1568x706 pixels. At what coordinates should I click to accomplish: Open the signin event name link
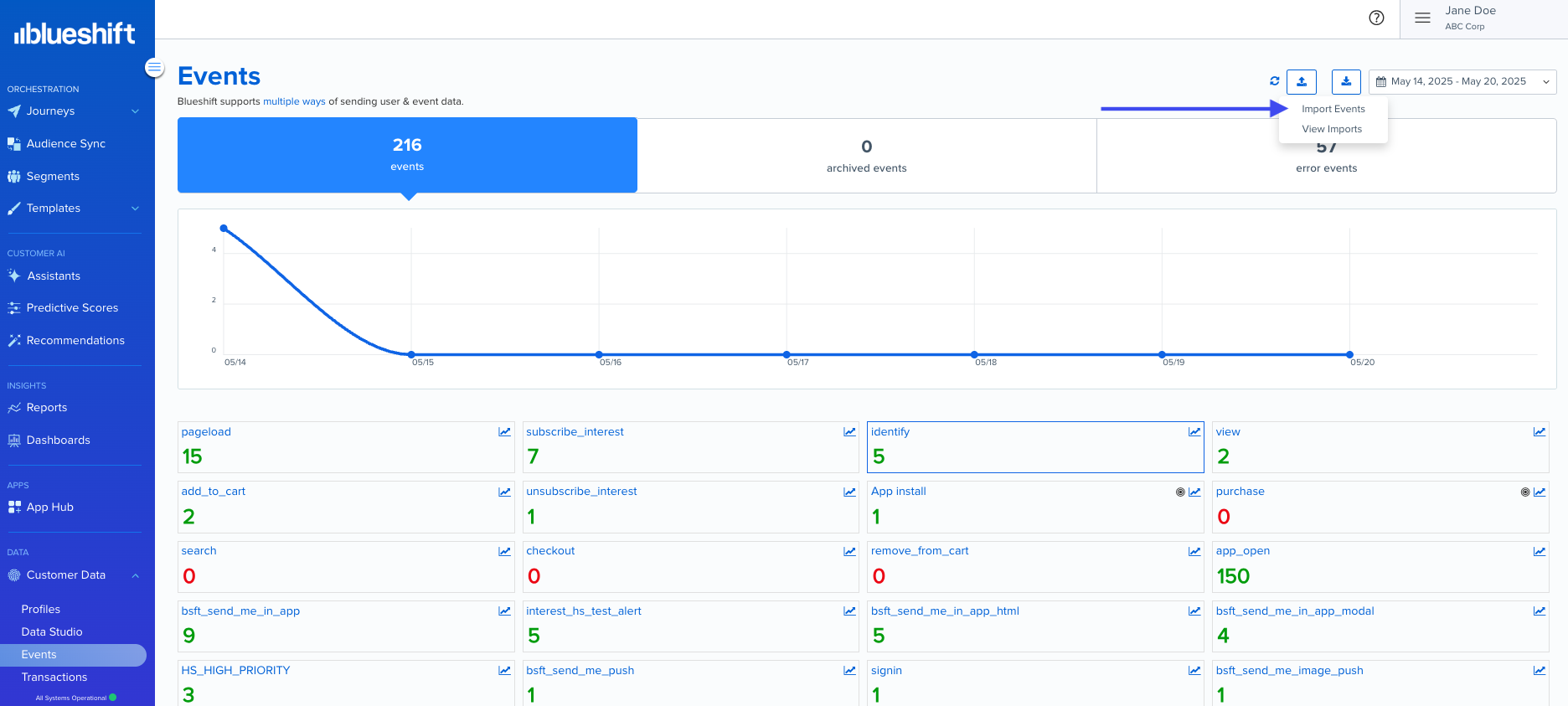tap(886, 671)
